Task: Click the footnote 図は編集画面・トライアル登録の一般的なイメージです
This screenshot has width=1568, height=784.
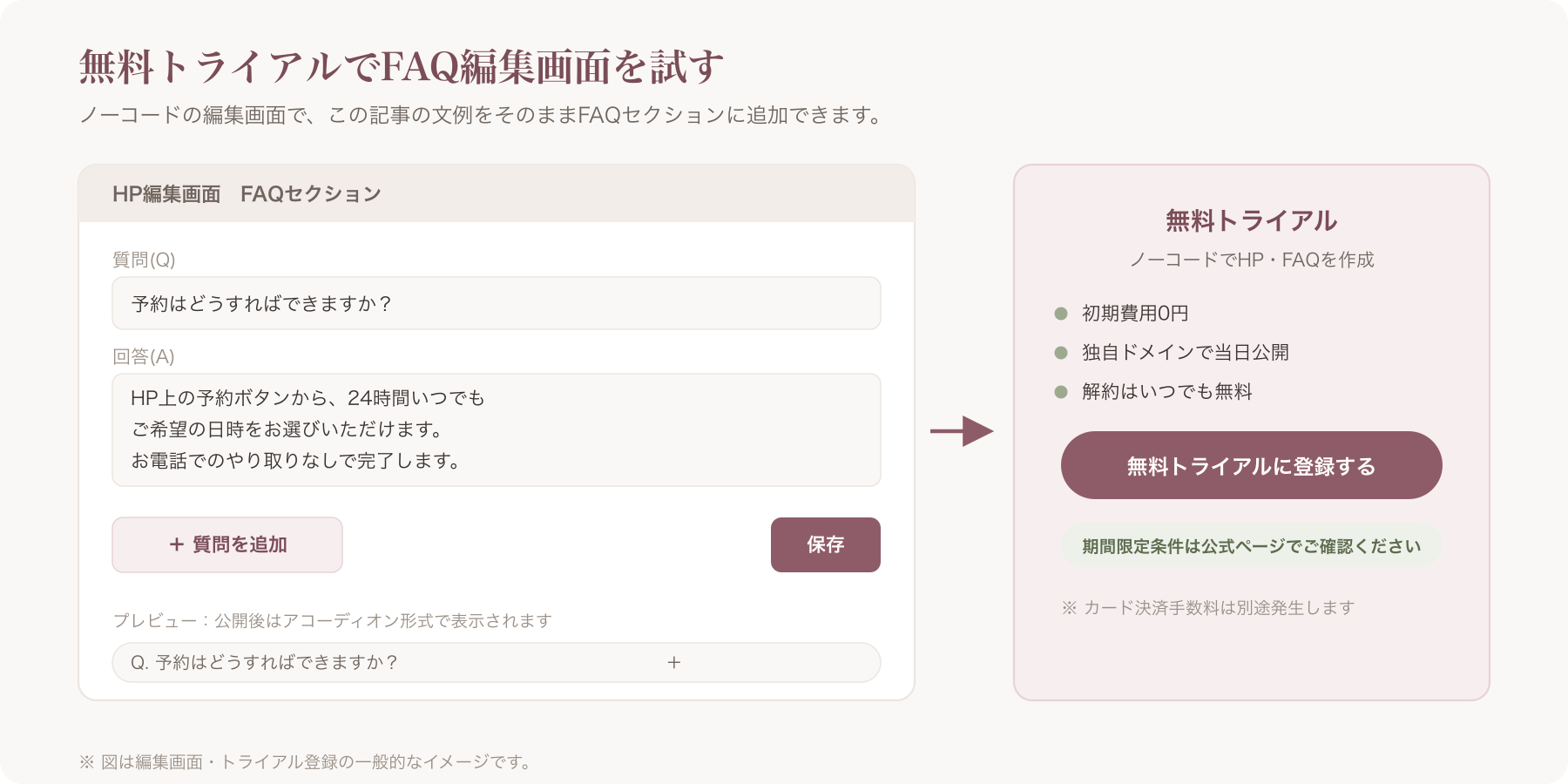Action: coord(305,762)
